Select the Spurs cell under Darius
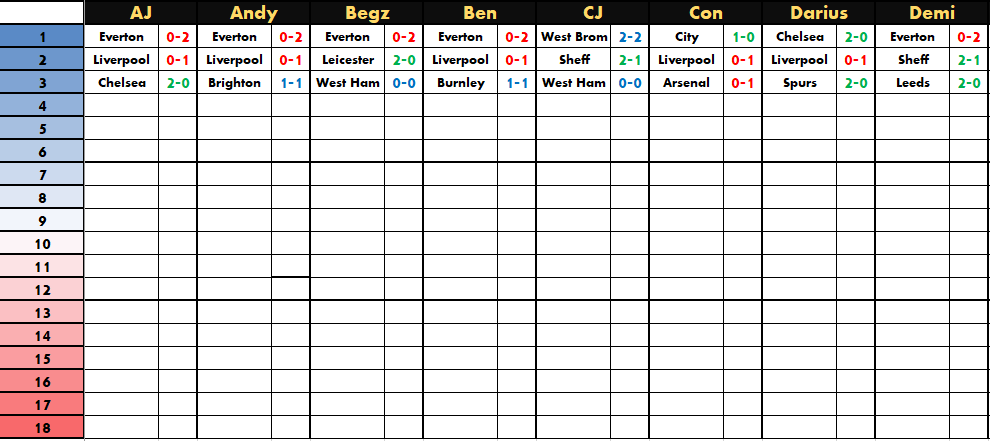Image resolution: width=990 pixels, height=441 pixels. (x=800, y=83)
